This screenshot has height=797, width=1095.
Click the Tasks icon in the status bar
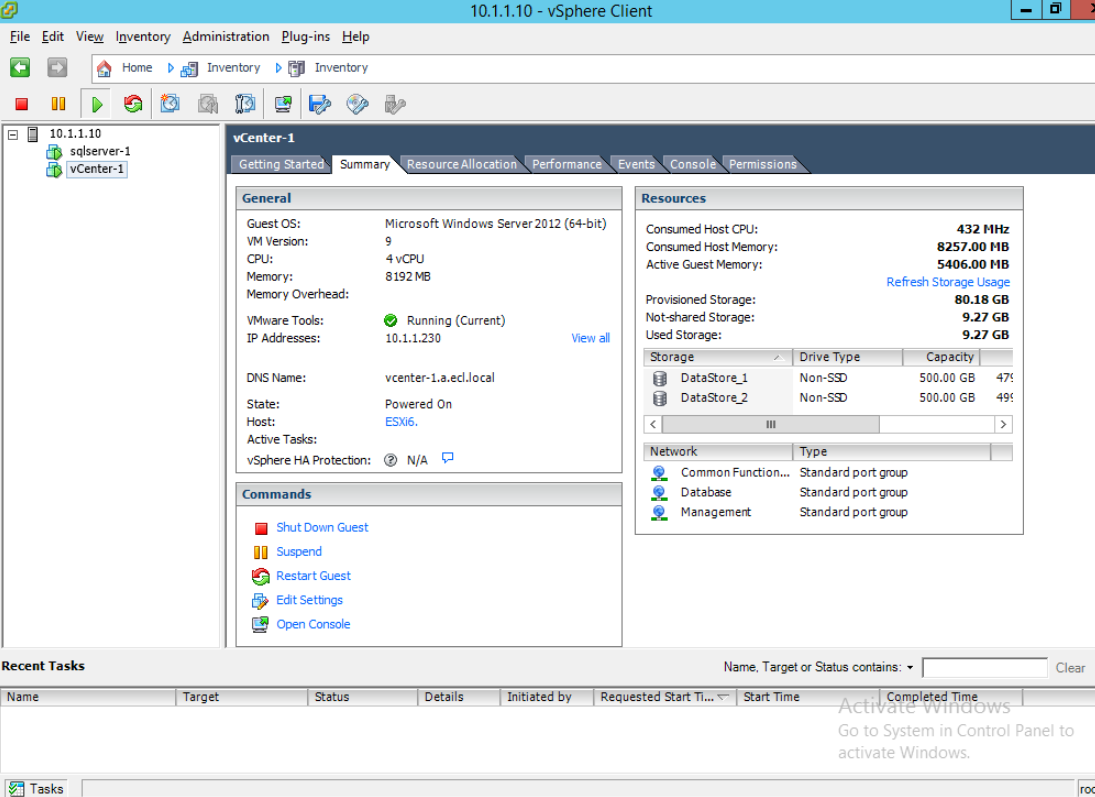pos(16,789)
